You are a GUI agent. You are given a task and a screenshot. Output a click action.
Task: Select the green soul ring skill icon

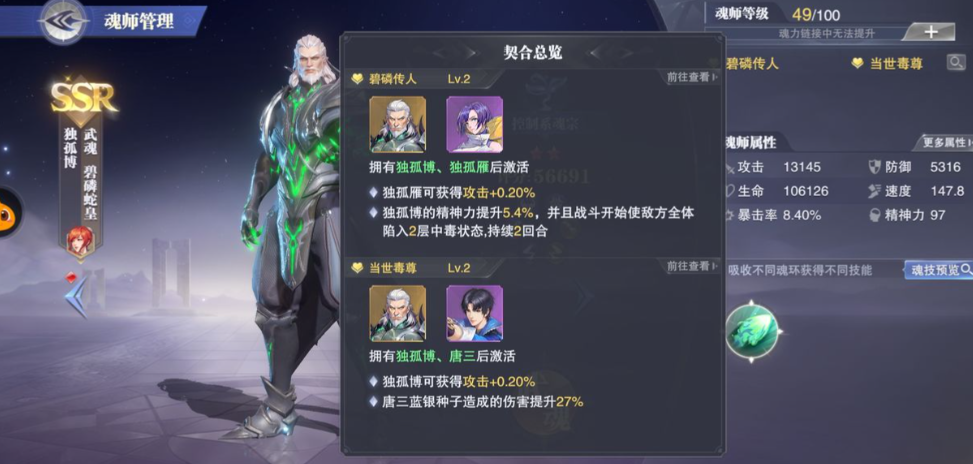point(752,331)
